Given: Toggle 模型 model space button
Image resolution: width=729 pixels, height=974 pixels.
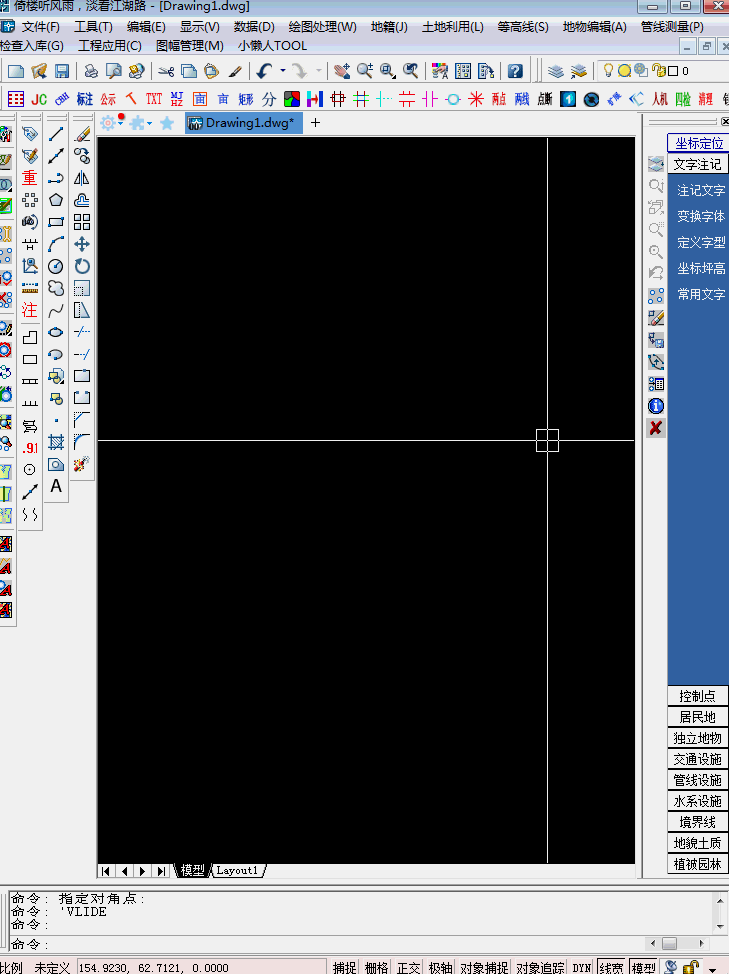Looking at the screenshot, I should pyautogui.click(x=643, y=967).
